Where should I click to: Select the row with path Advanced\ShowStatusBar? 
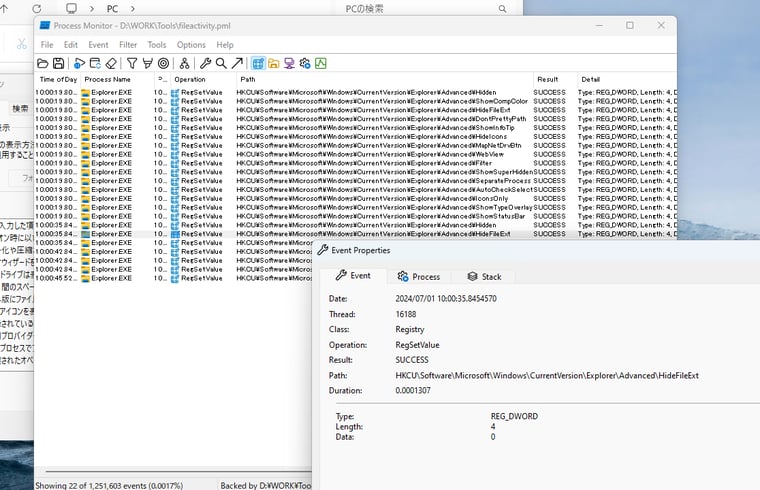355,216
